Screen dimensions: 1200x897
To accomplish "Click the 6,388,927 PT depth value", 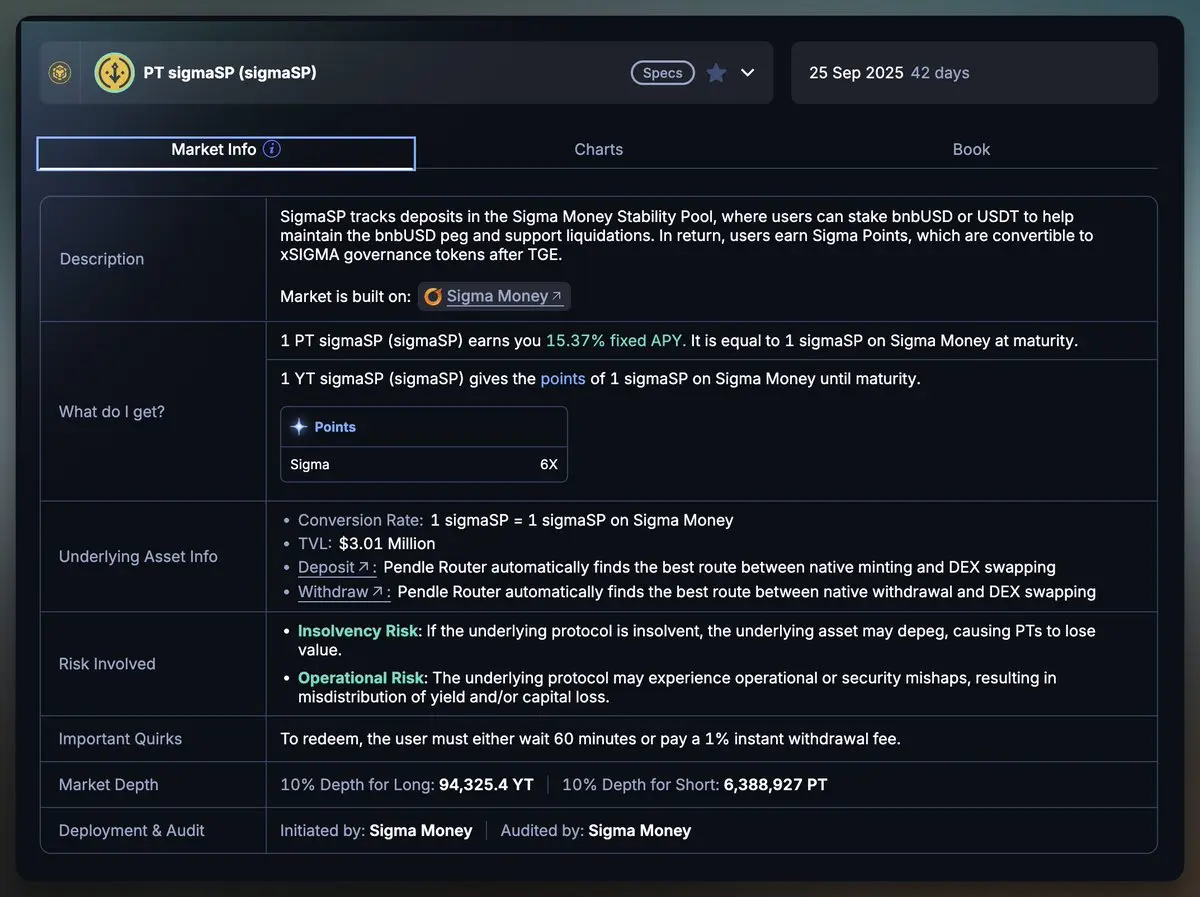I will (775, 785).
